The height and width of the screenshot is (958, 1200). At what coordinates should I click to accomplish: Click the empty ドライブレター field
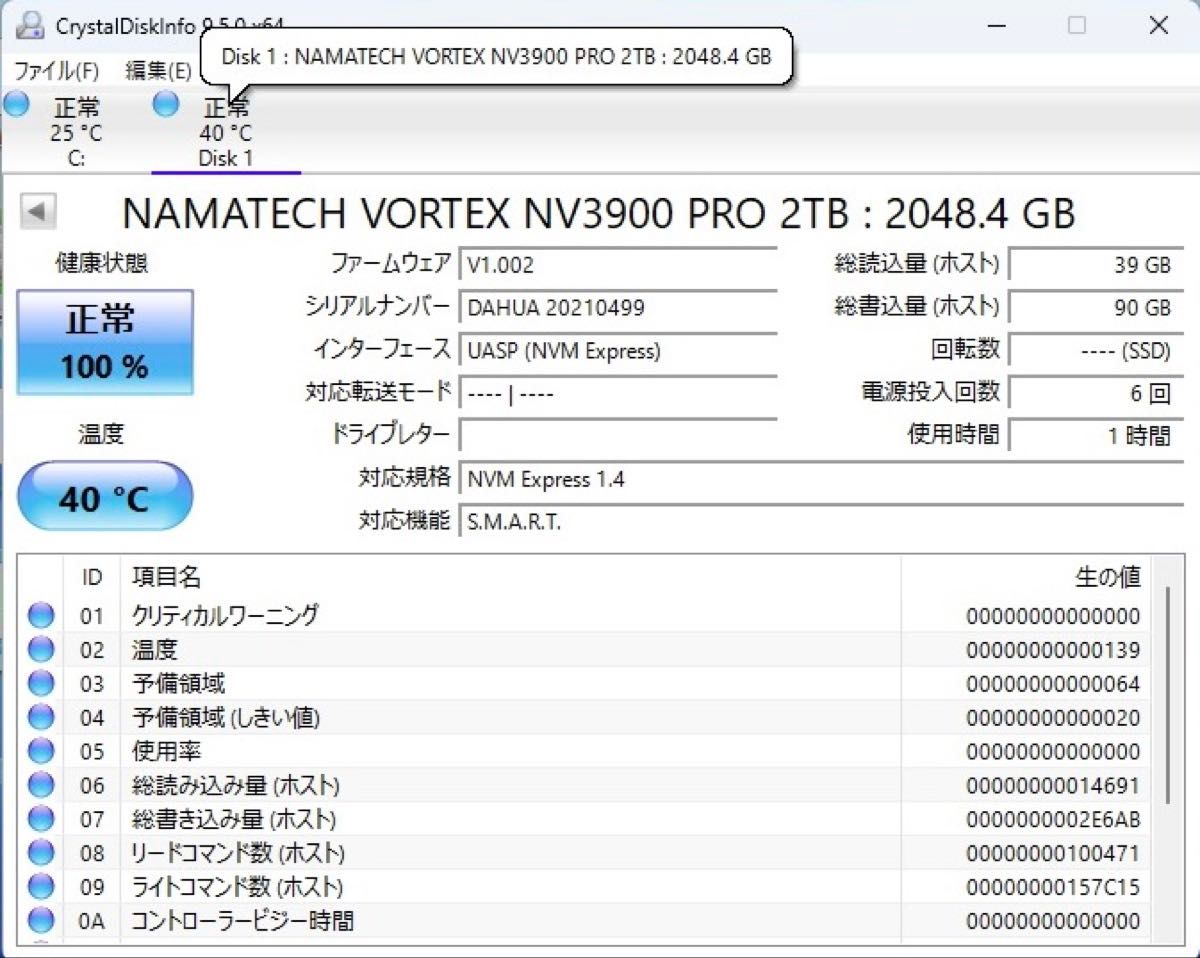click(x=618, y=435)
